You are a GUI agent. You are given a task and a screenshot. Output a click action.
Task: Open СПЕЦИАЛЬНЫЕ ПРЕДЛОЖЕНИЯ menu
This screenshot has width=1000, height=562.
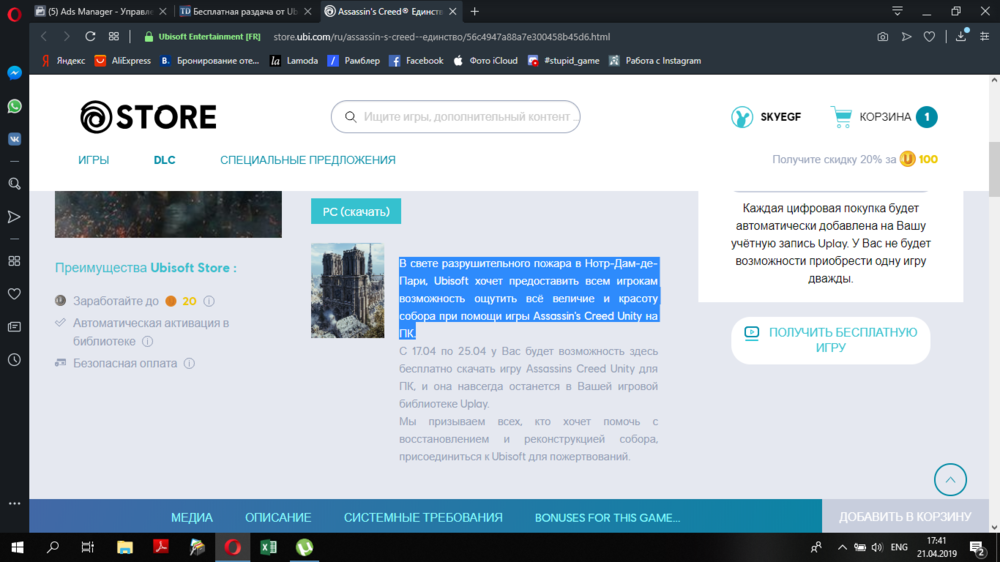click(x=308, y=160)
